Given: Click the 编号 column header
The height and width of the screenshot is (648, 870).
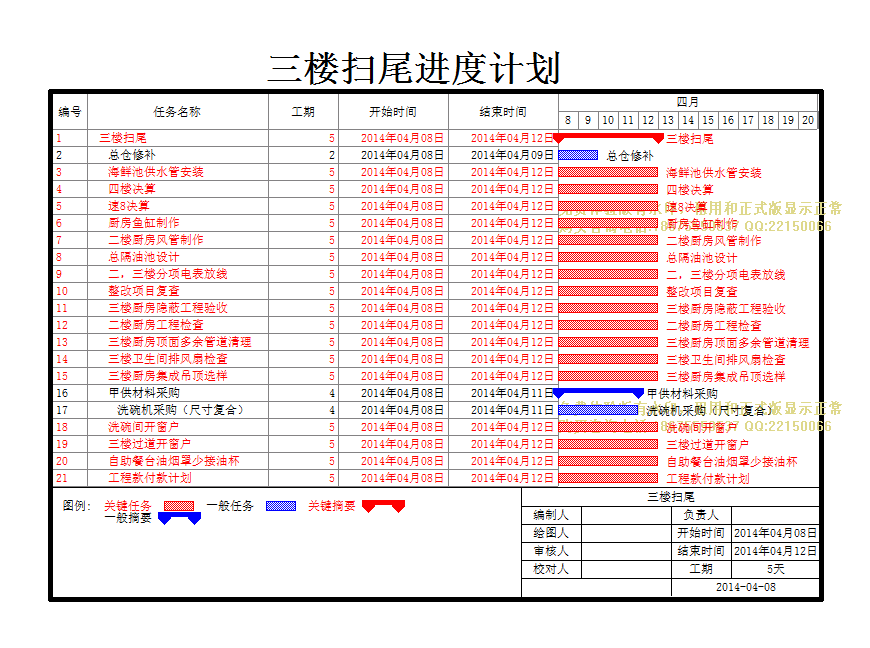Looking at the screenshot, I should pyautogui.click(x=70, y=112).
